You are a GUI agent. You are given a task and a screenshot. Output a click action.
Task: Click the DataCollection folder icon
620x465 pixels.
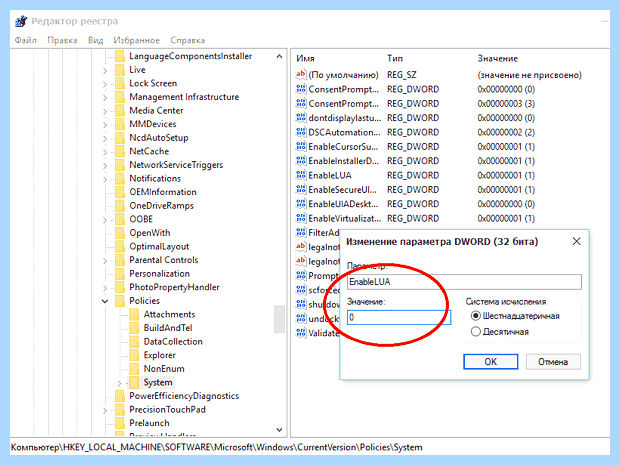(134, 342)
